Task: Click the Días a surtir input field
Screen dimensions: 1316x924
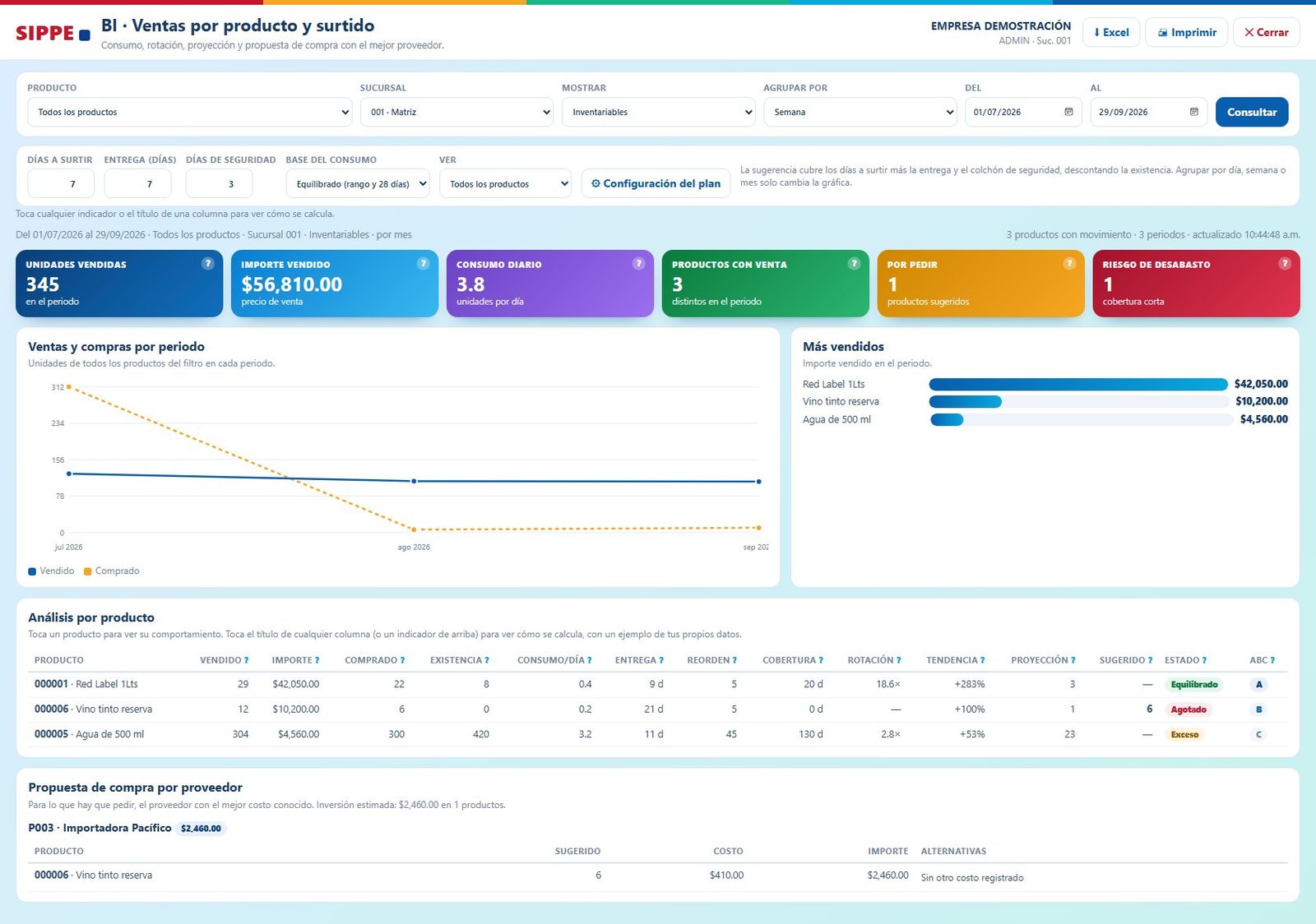Action: (61, 183)
